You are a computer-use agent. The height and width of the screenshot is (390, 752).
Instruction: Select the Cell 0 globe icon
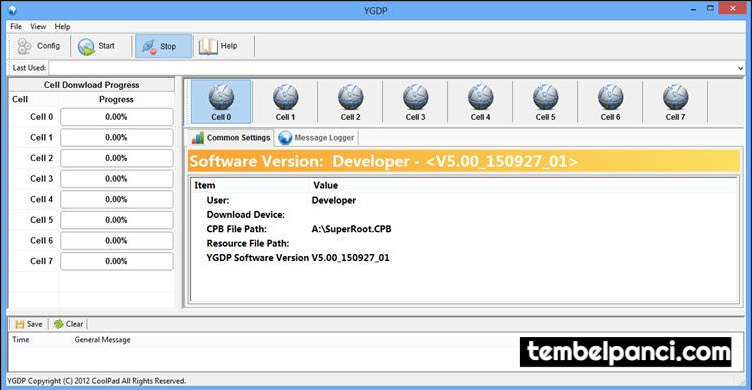click(x=221, y=97)
